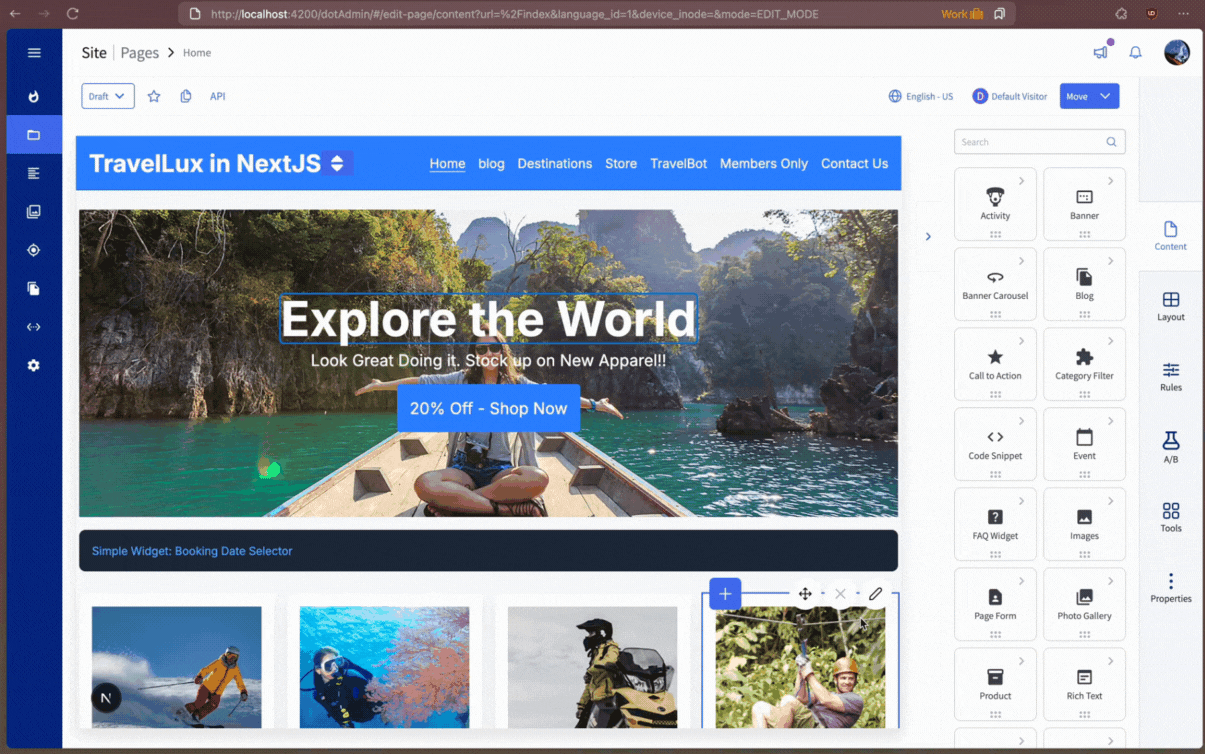
Task: Open the settings gear in sidebar
Action: 34,366
